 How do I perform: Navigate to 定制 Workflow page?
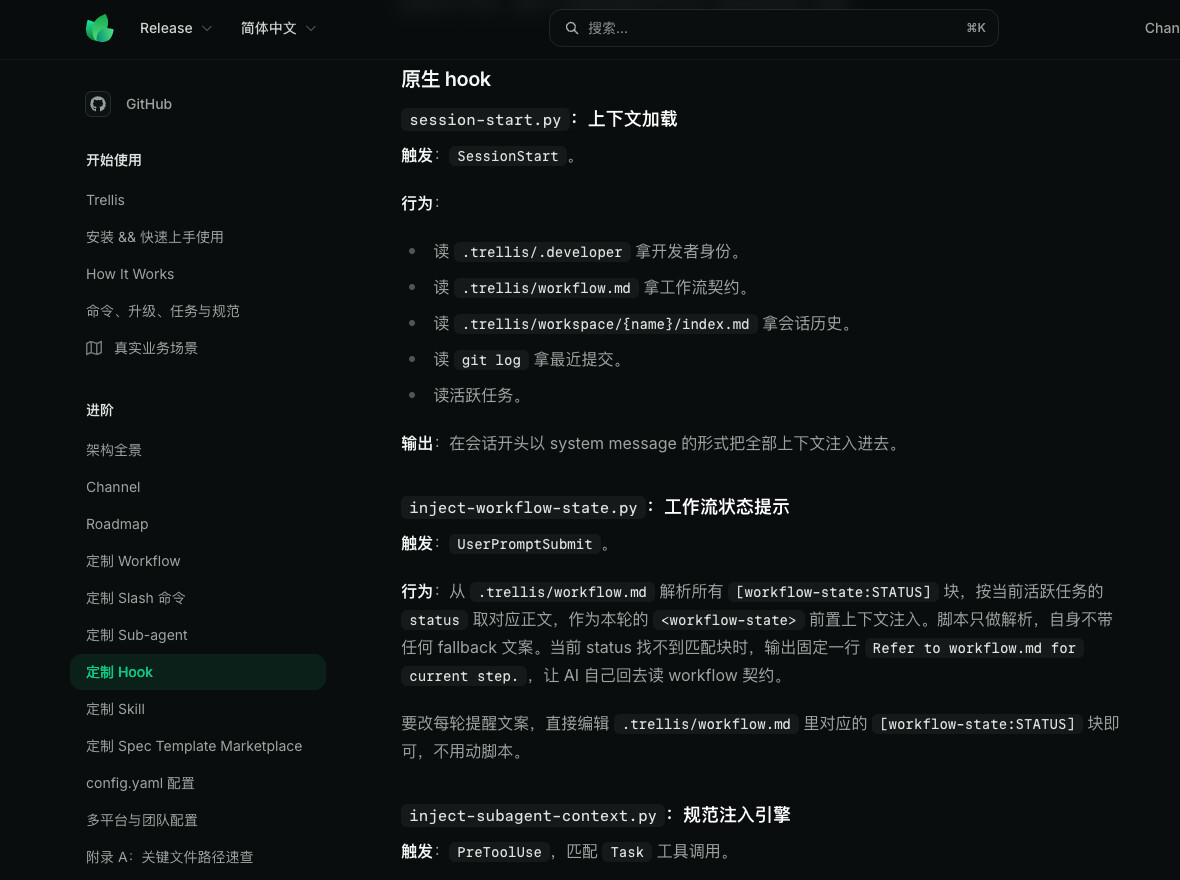pyautogui.click(x=132, y=561)
